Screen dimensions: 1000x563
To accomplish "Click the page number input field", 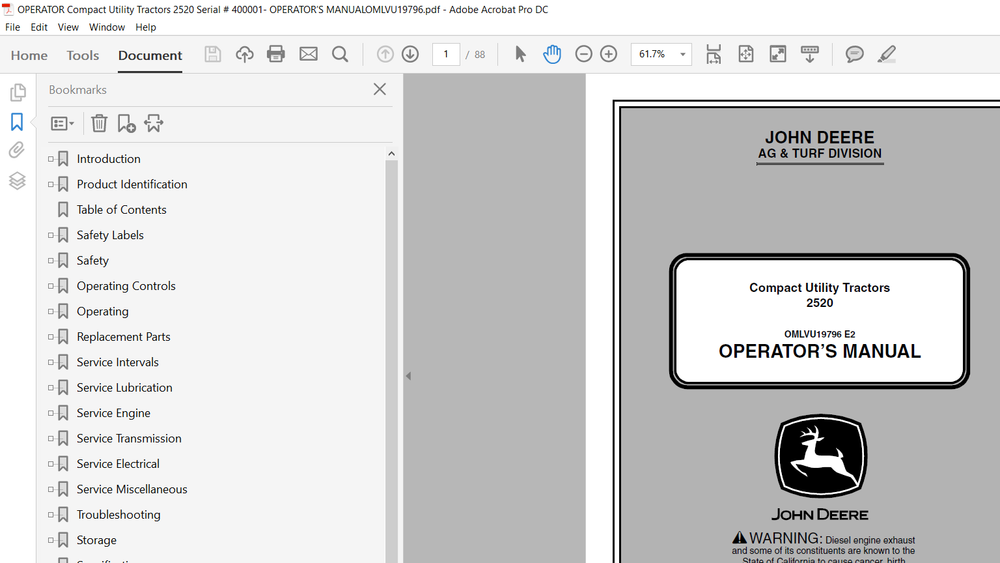I will (x=446, y=54).
